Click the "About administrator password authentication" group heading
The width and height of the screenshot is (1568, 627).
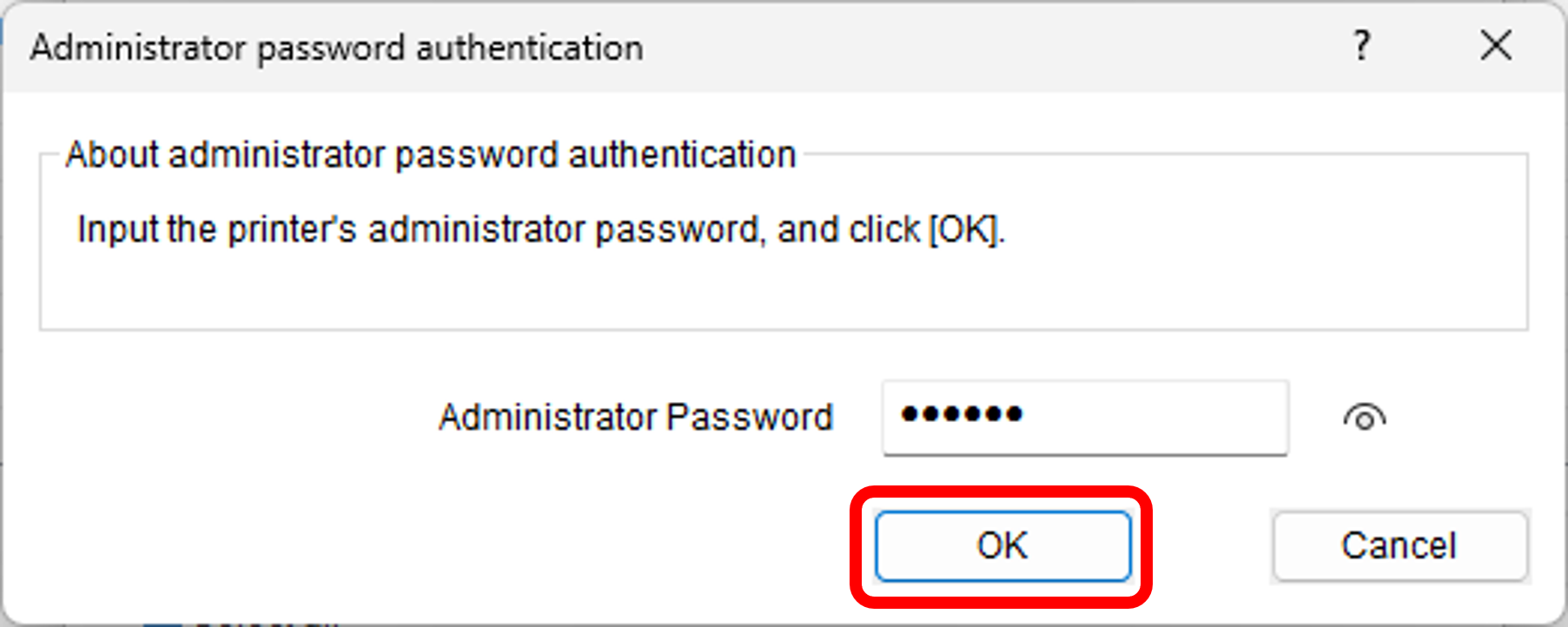[x=430, y=155]
